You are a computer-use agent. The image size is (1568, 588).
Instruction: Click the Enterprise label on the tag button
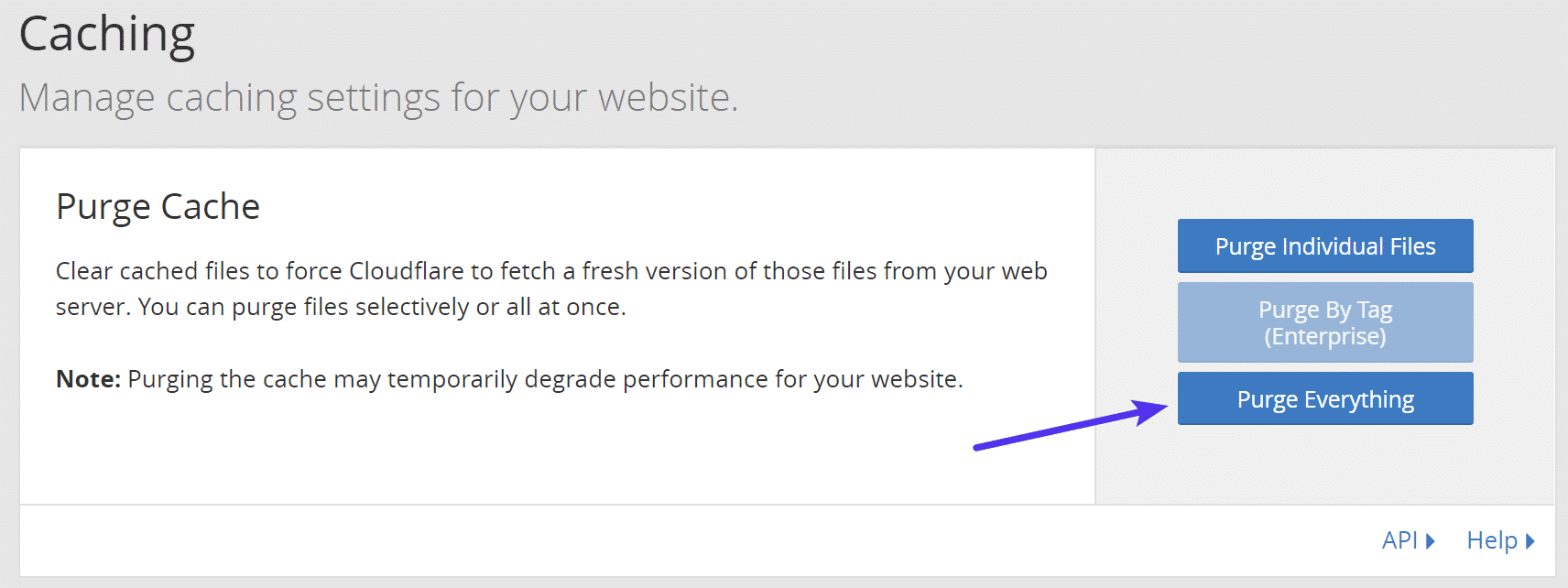point(1324,335)
